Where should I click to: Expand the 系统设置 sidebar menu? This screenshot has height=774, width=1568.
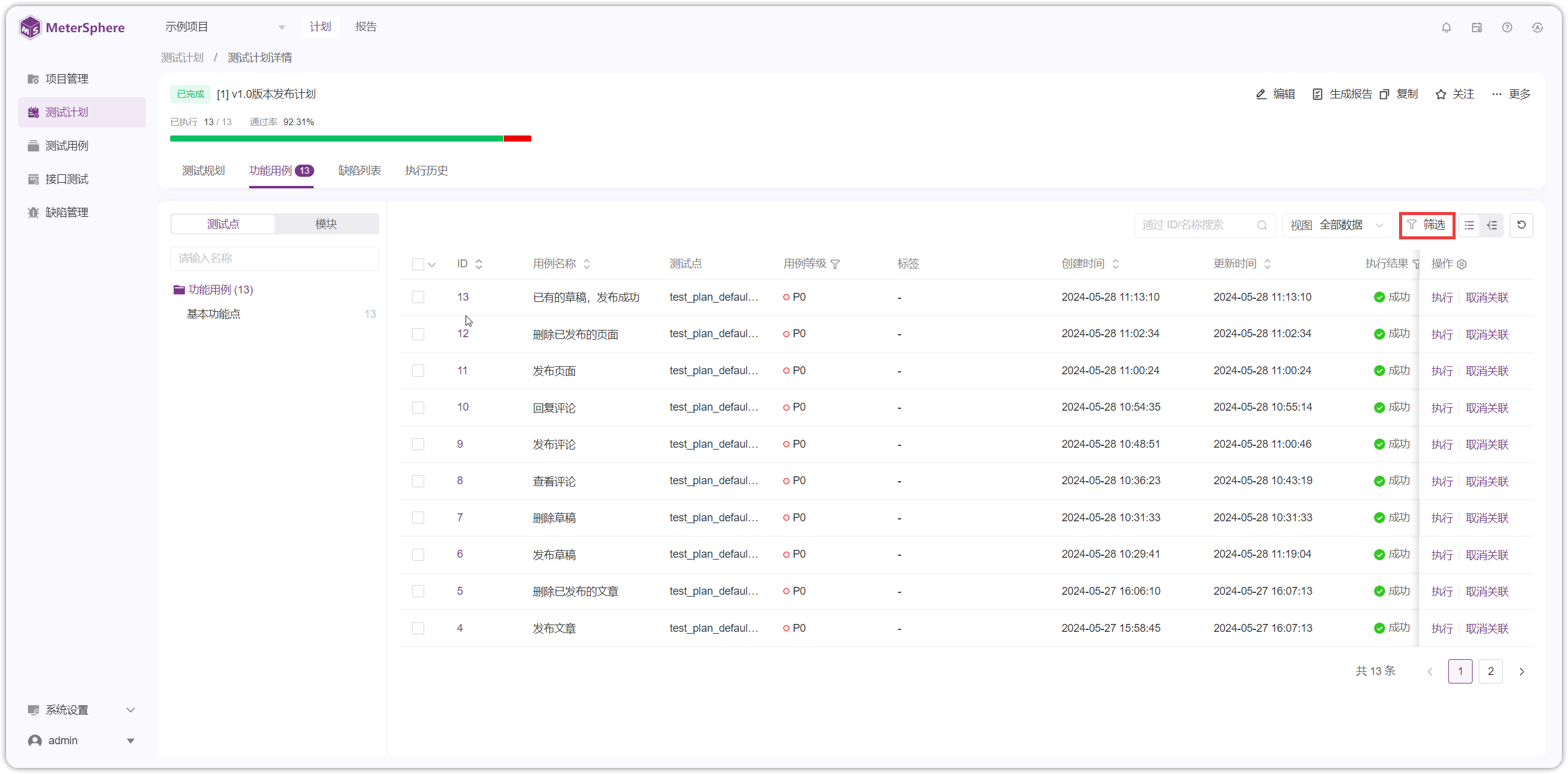pos(81,710)
